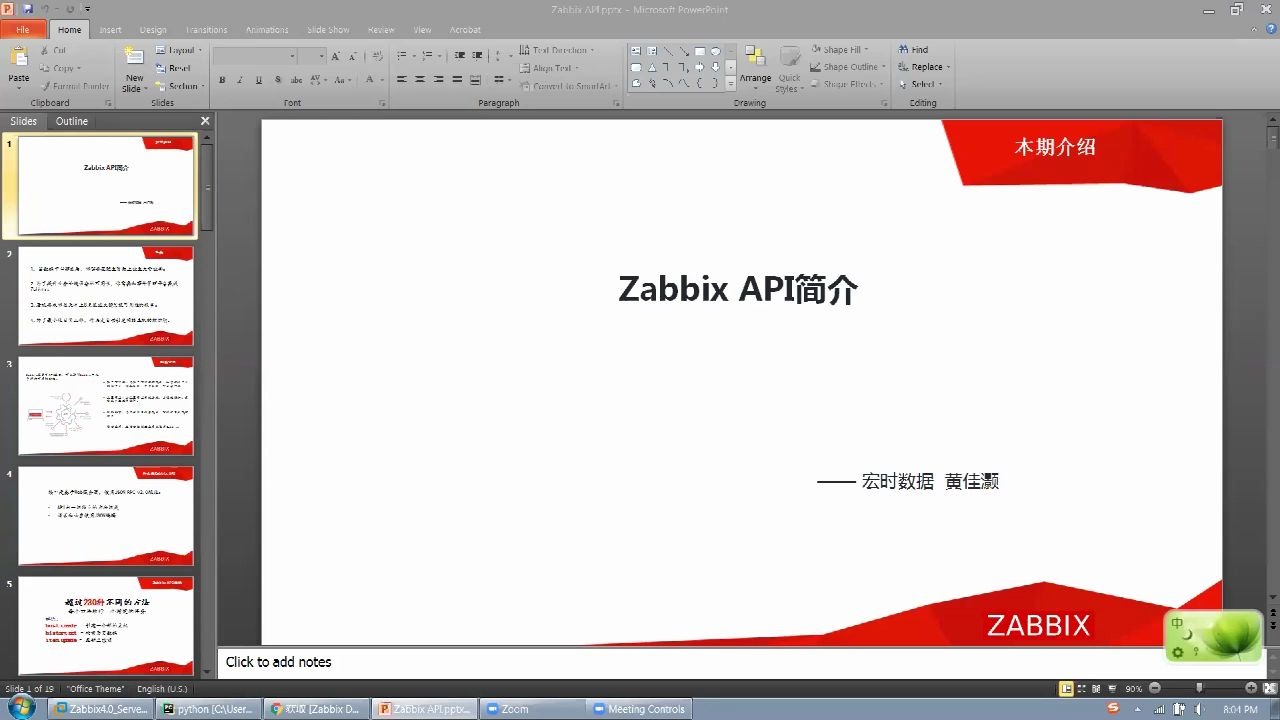Screen dimensions: 1280x720
Task: Click the notes area to add notes
Action: pyautogui.click(x=740, y=662)
